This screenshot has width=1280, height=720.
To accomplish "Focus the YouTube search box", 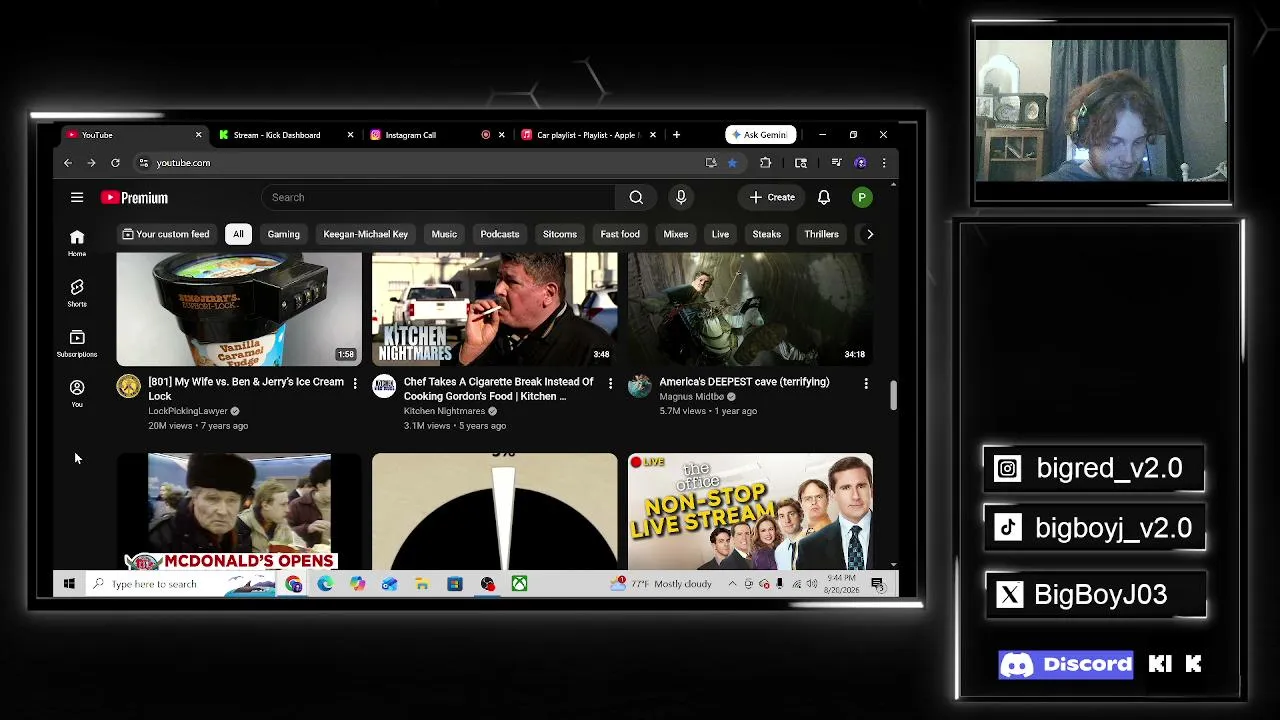I will [439, 197].
